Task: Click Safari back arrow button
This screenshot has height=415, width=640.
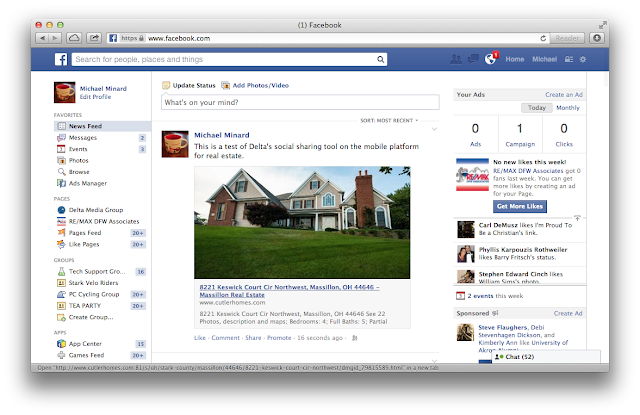Action: 42,38
